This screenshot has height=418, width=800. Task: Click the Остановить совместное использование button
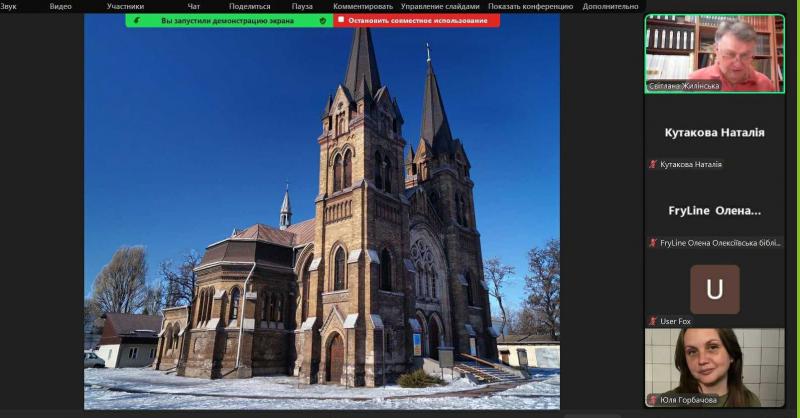point(416,20)
